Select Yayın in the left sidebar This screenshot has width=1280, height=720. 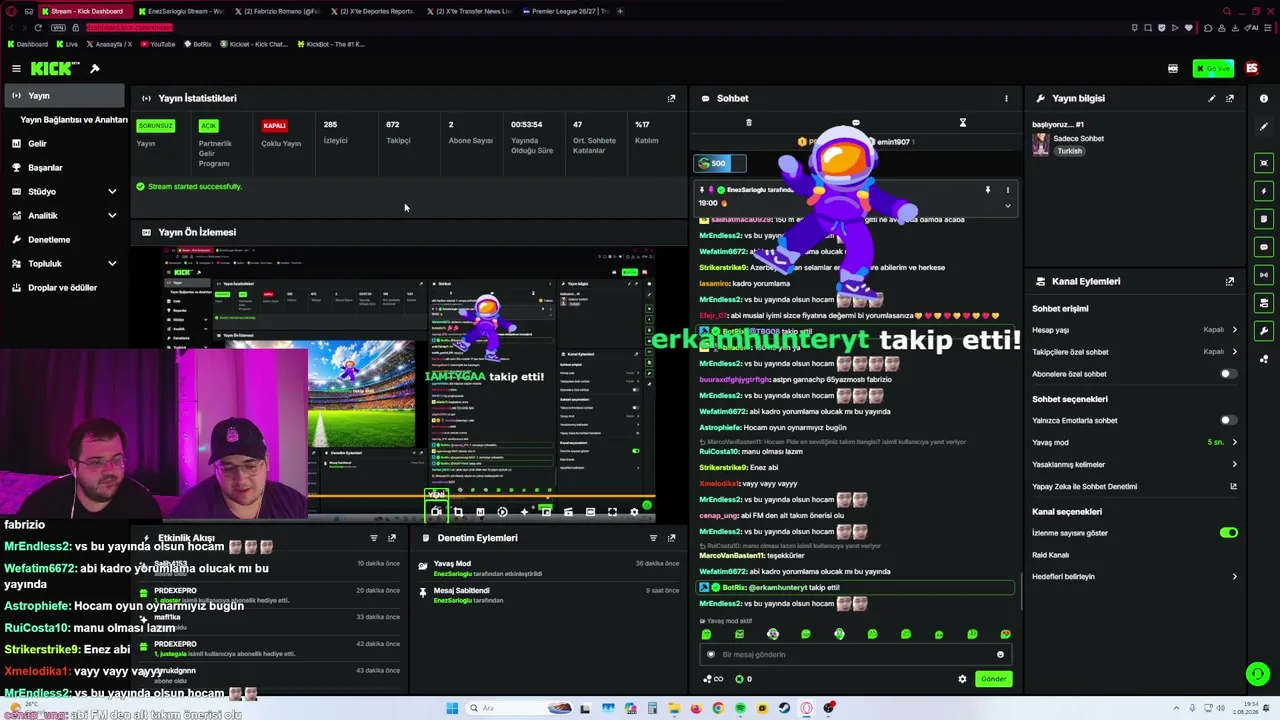(x=65, y=95)
